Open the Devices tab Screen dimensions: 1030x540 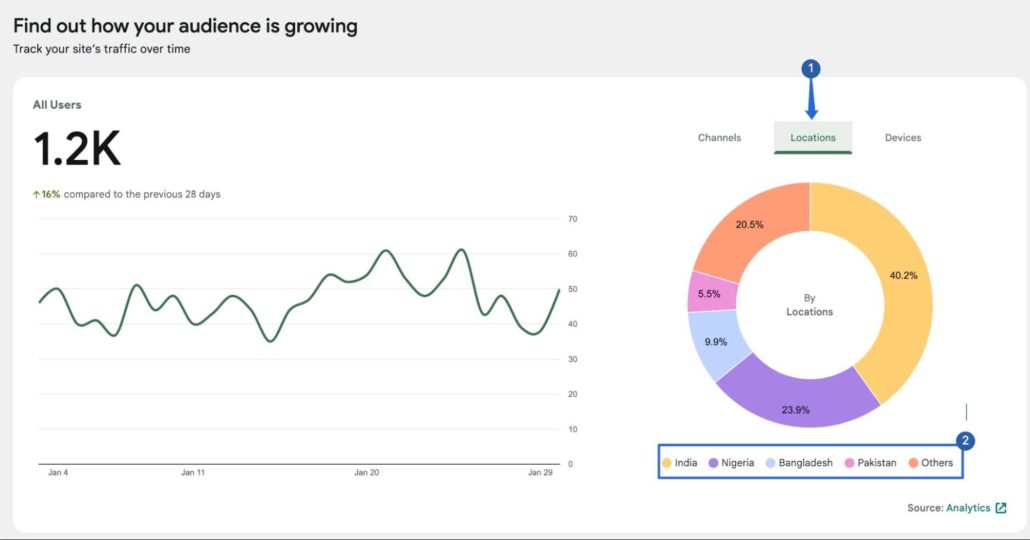tap(903, 137)
